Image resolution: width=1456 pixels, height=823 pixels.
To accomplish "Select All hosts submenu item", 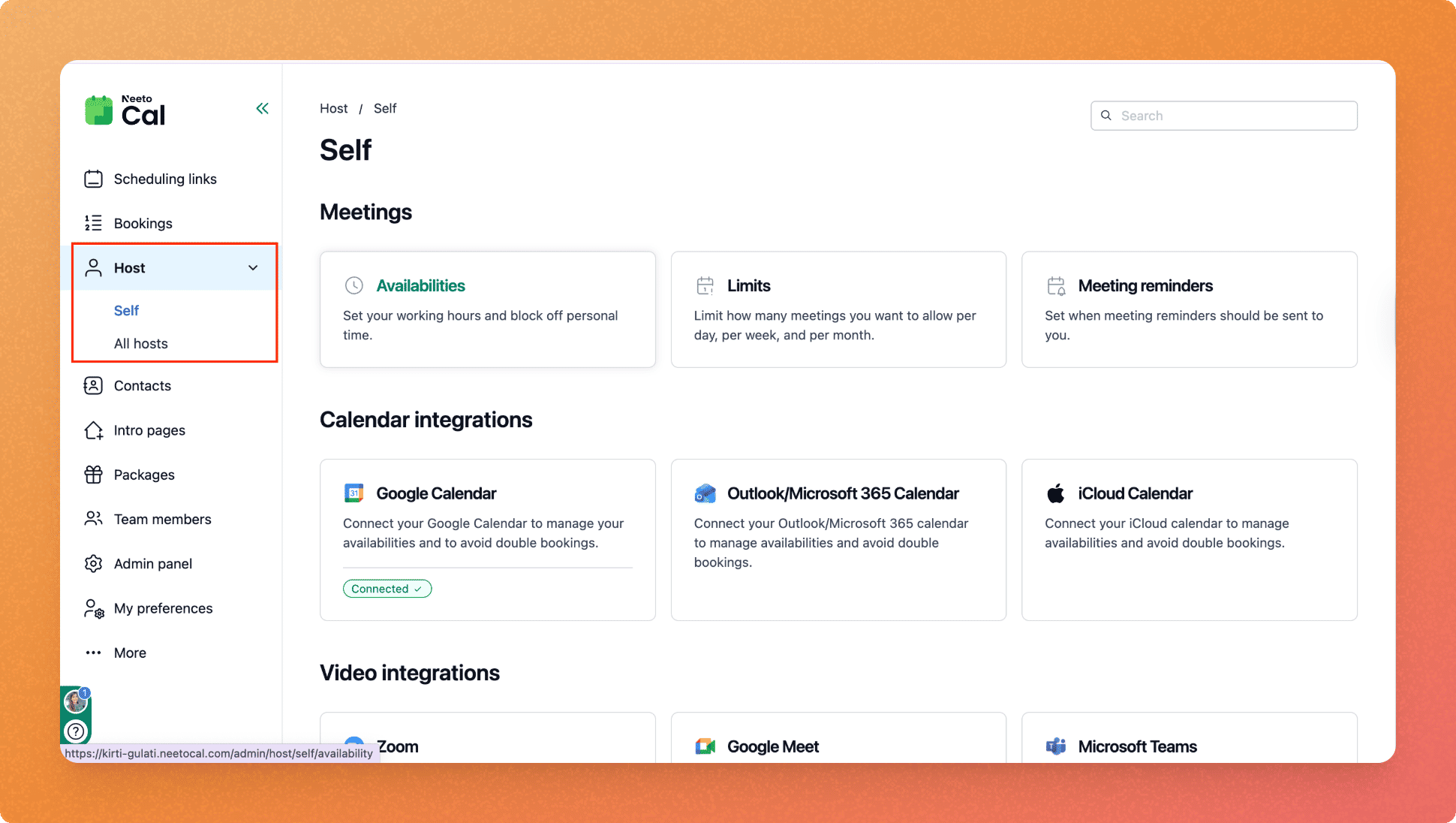I will point(141,343).
